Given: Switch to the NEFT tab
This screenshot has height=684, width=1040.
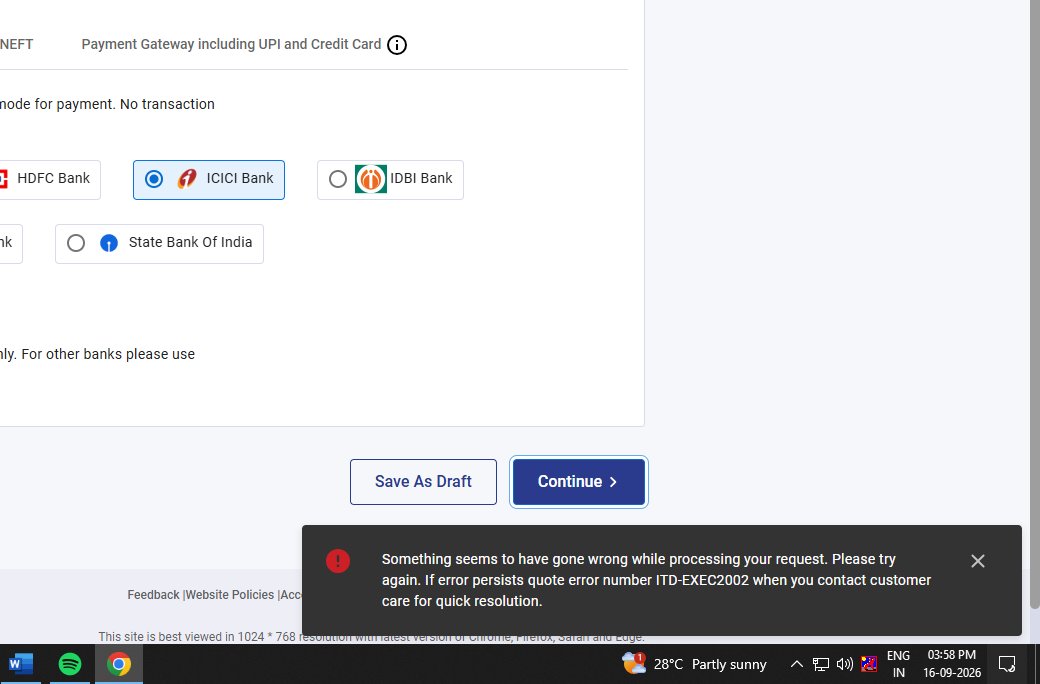Looking at the screenshot, I should [x=17, y=44].
